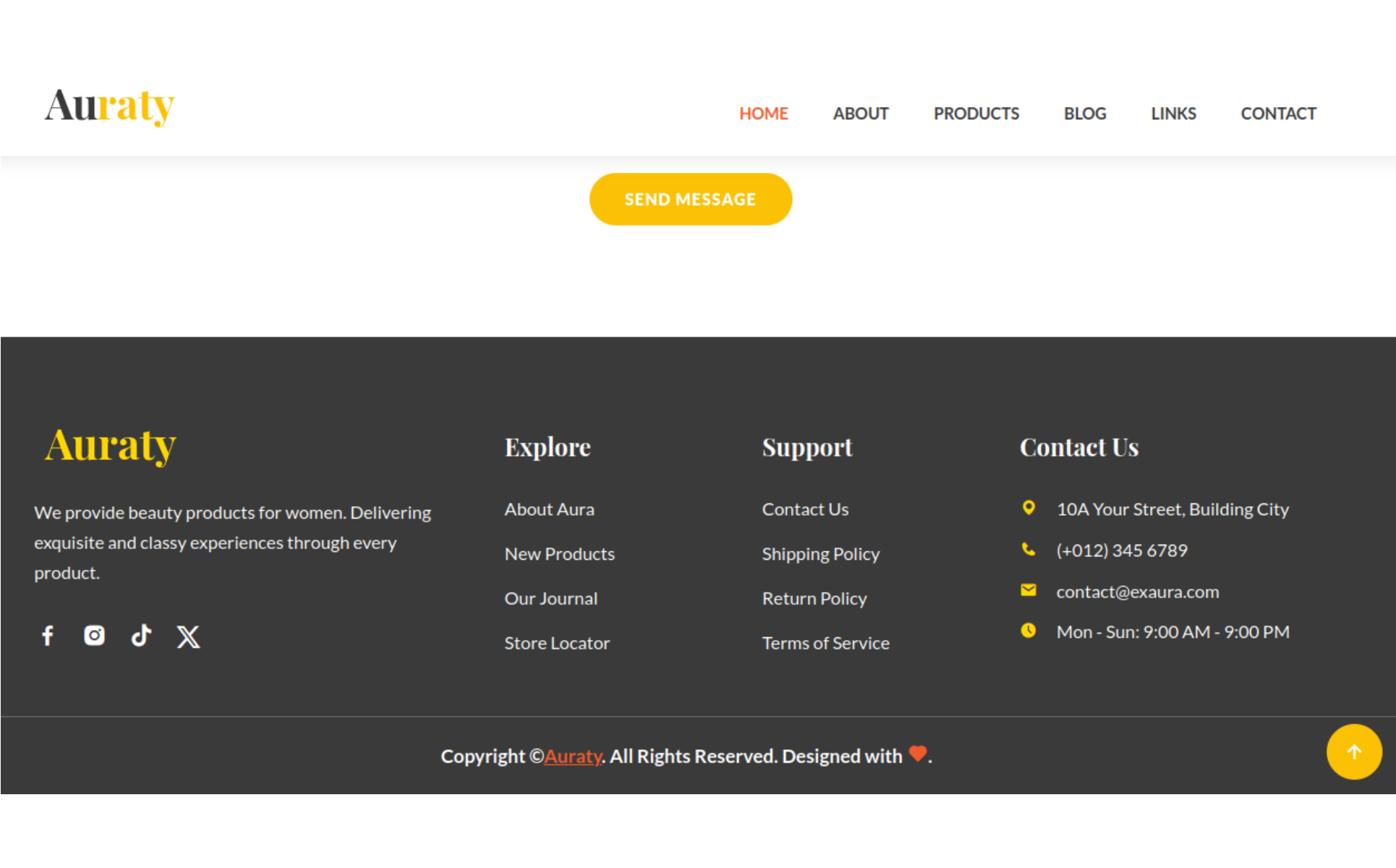Click the header Auraty logo
Screen dimensions: 1396x868
tap(109, 106)
